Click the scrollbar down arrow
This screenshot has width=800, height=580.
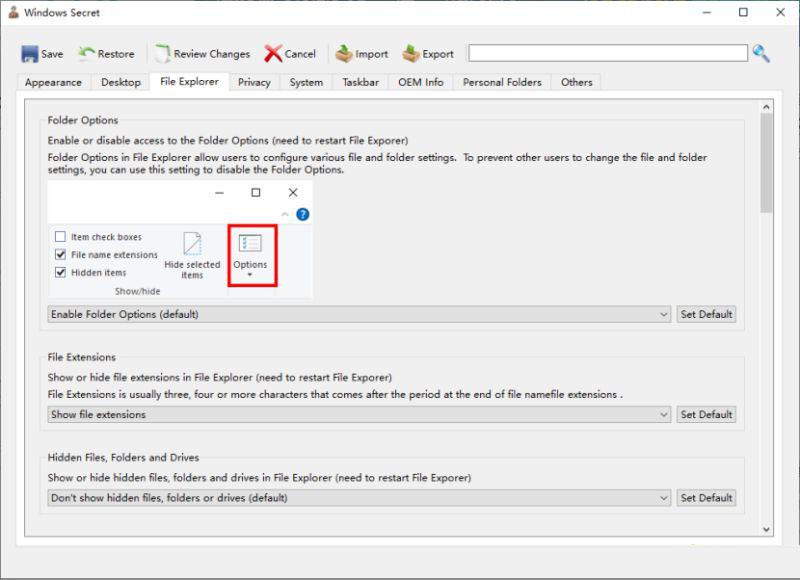(x=766, y=529)
